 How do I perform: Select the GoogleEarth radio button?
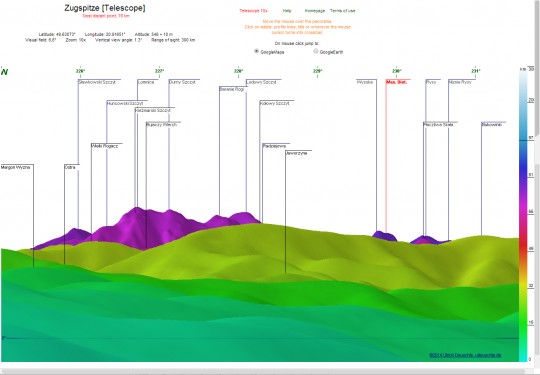tap(315, 51)
